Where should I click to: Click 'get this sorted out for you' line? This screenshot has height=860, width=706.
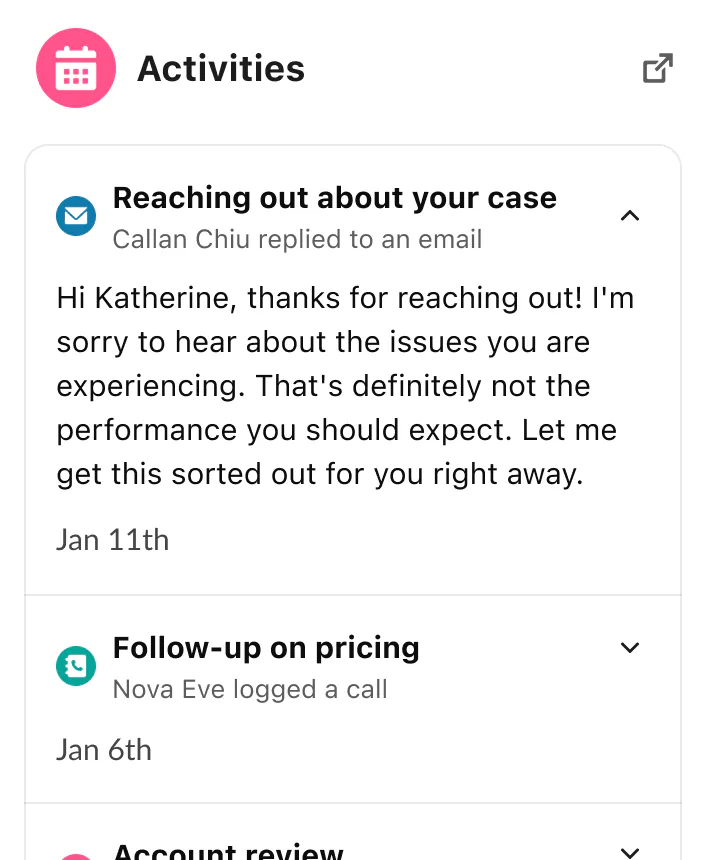point(319,474)
